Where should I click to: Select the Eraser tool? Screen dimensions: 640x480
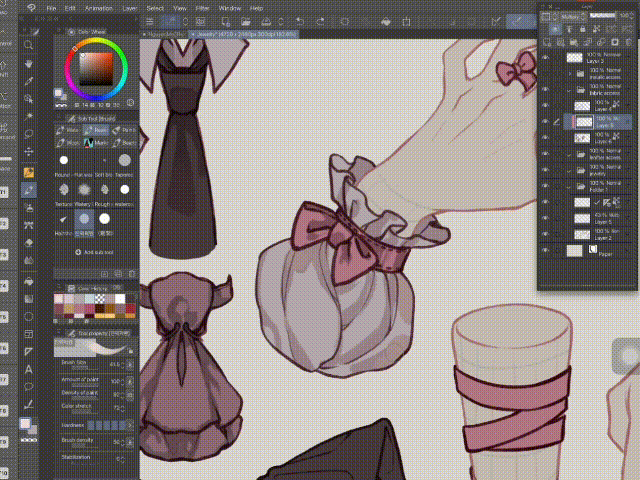pos(28,243)
